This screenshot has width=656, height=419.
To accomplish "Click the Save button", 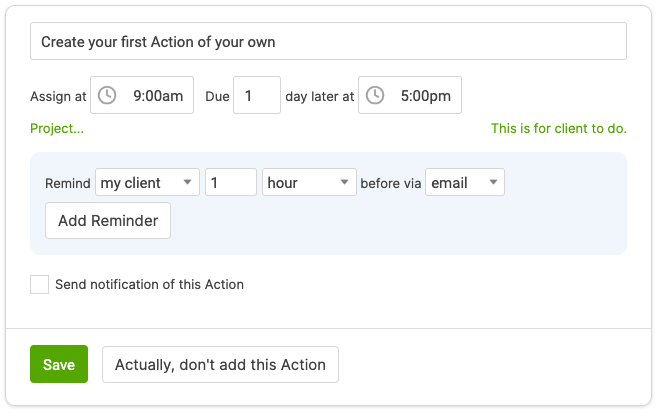I will (59, 365).
